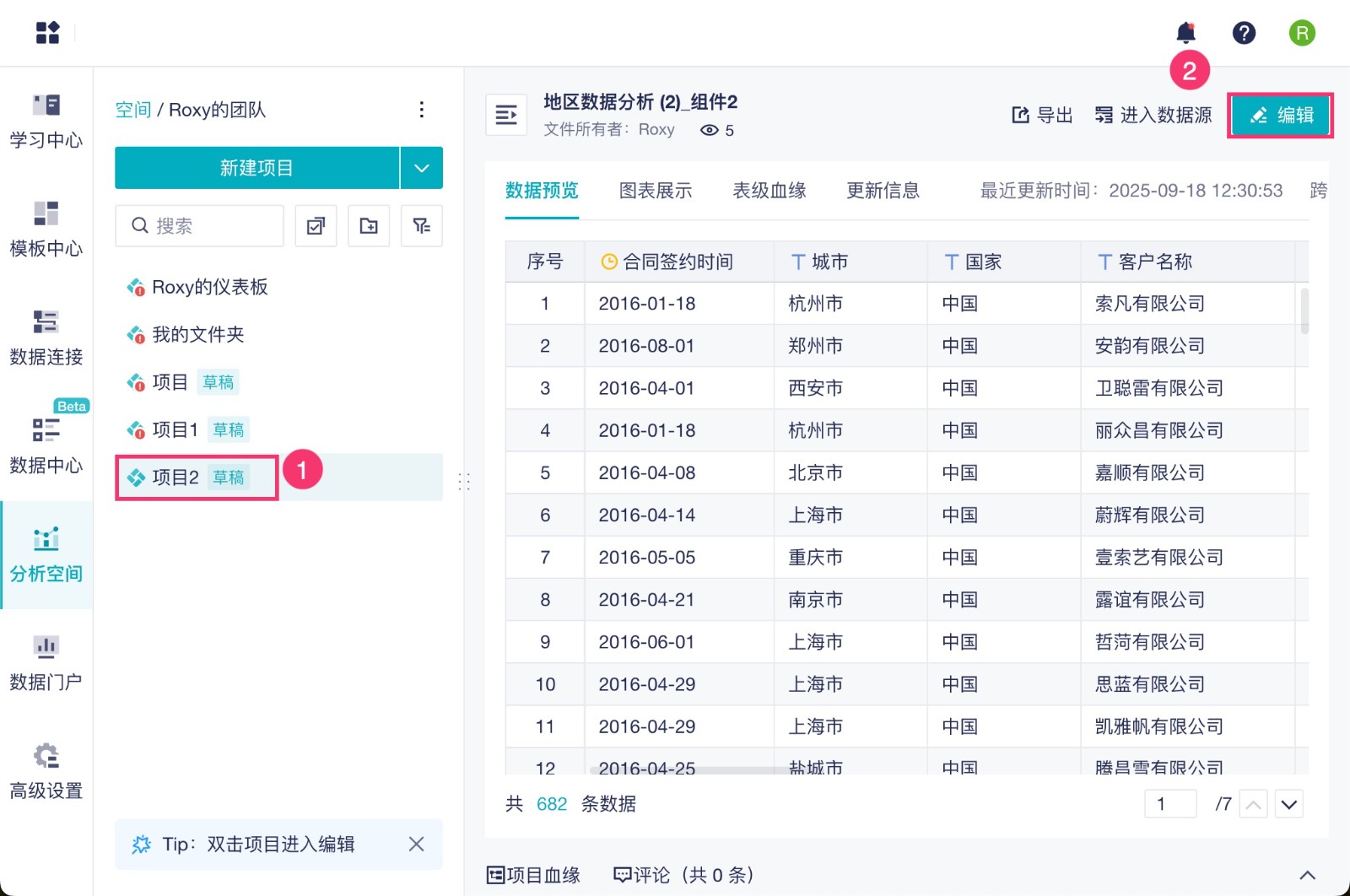Close the double-click tip banner
This screenshot has height=896, width=1350.
coord(416,844)
